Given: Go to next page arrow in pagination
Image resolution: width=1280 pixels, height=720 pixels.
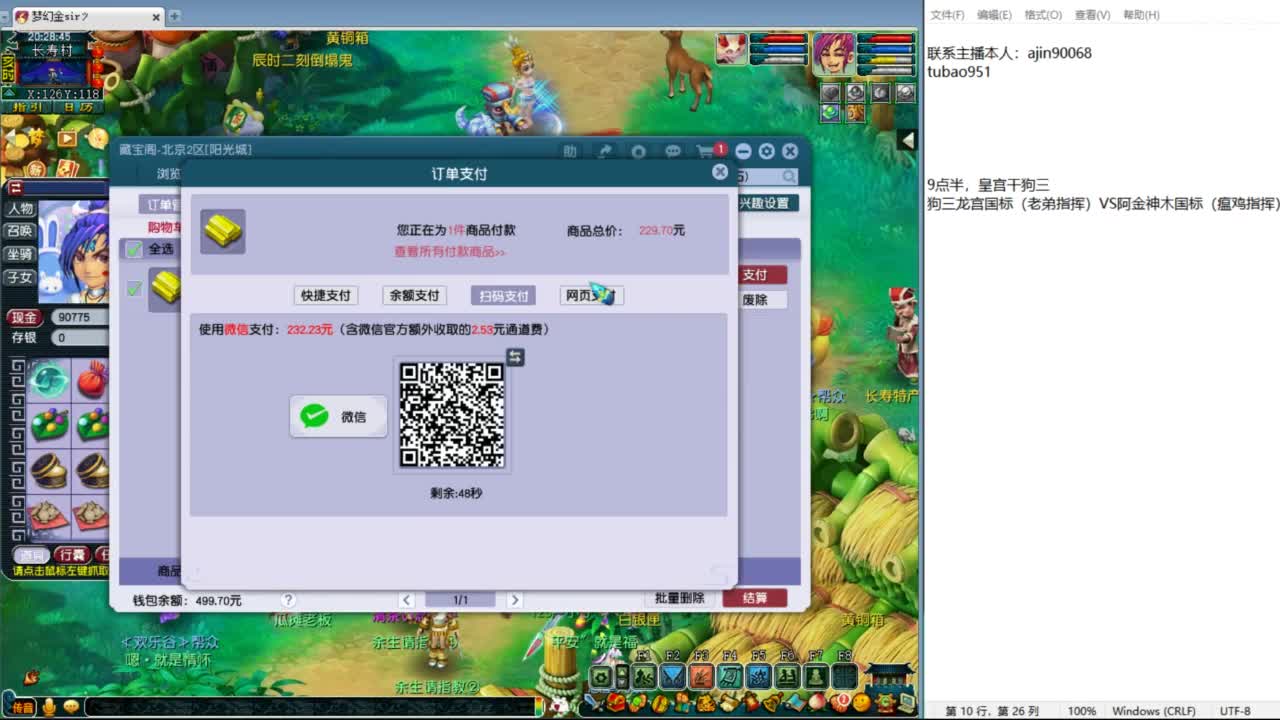Looking at the screenshot, I should 515,600.
